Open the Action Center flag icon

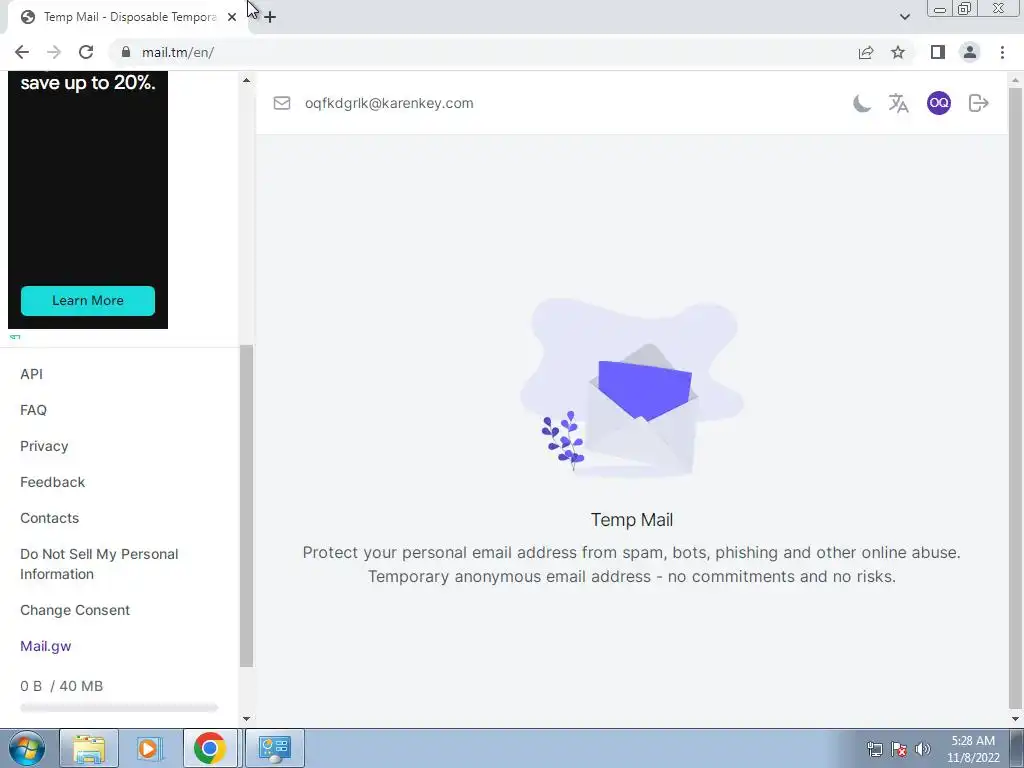[x=899, y=749]
